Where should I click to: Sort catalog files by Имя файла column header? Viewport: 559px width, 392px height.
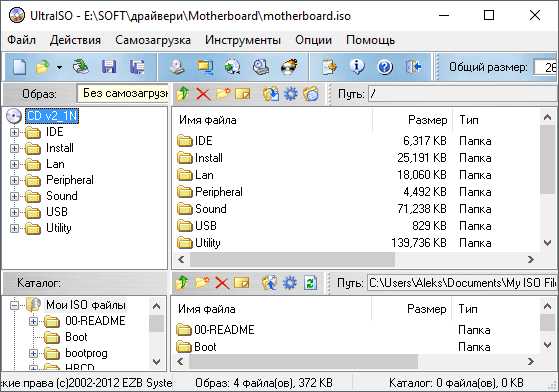pos(272,309)
